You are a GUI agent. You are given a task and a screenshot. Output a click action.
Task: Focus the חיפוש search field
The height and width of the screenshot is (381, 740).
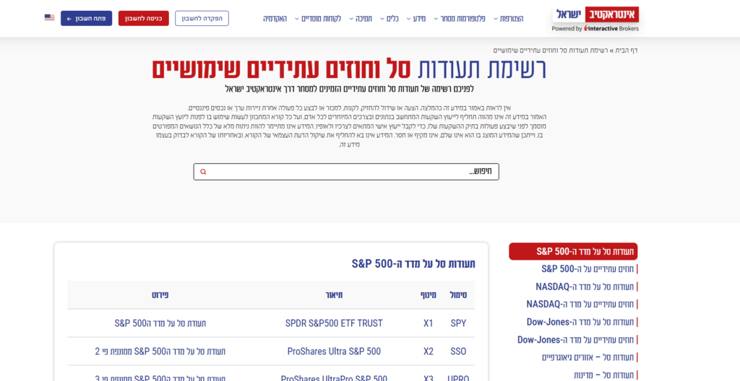(x=346, y=172)
